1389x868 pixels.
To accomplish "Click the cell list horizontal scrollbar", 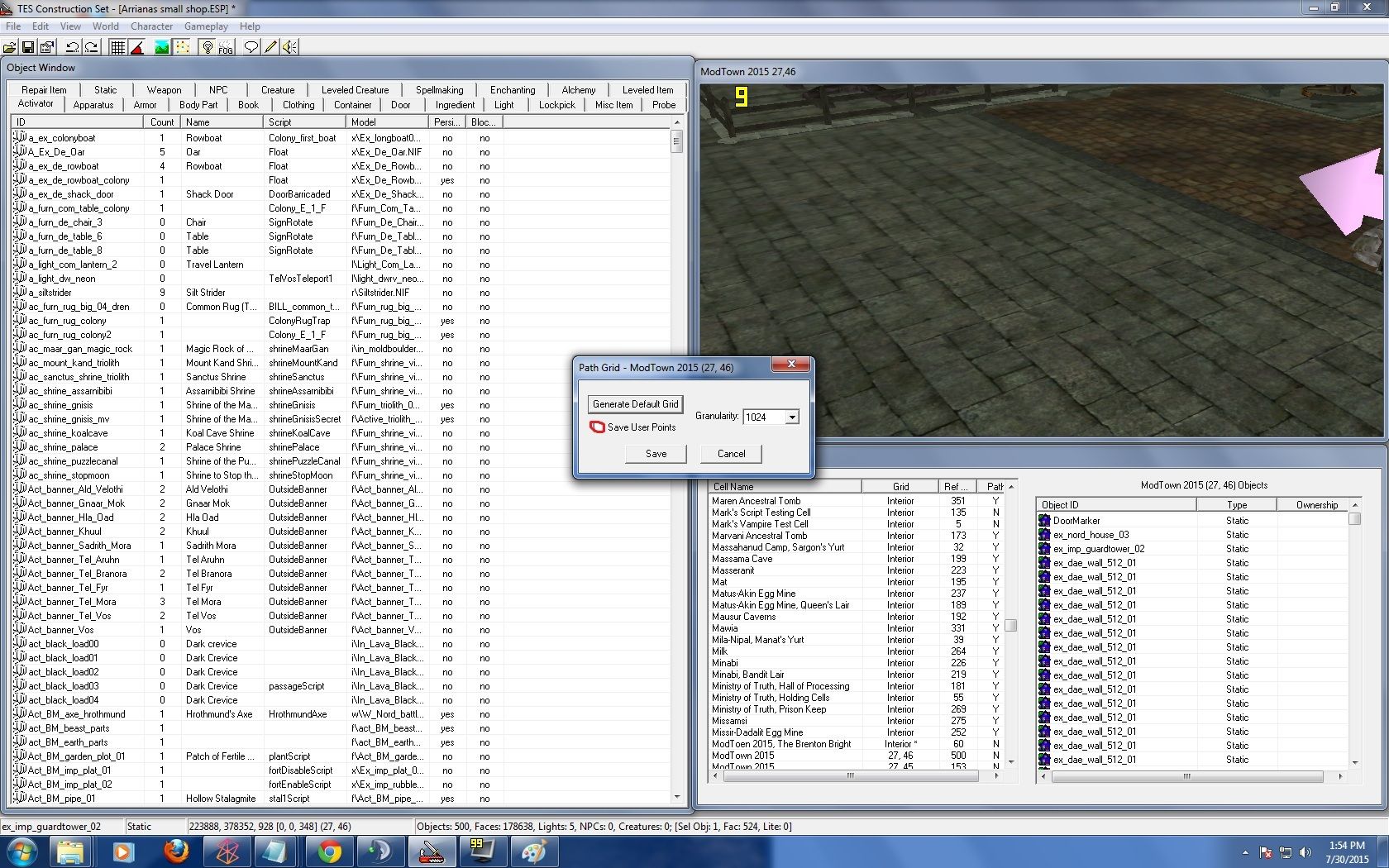I will click(x=849, y=776).
